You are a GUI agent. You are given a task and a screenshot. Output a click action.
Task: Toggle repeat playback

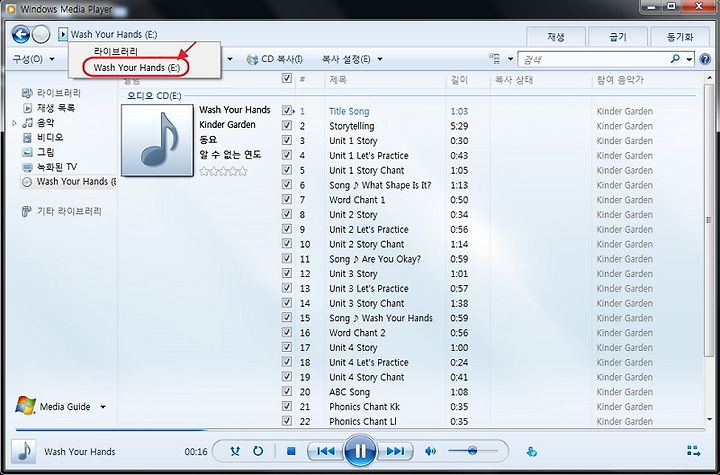(258, 451)
